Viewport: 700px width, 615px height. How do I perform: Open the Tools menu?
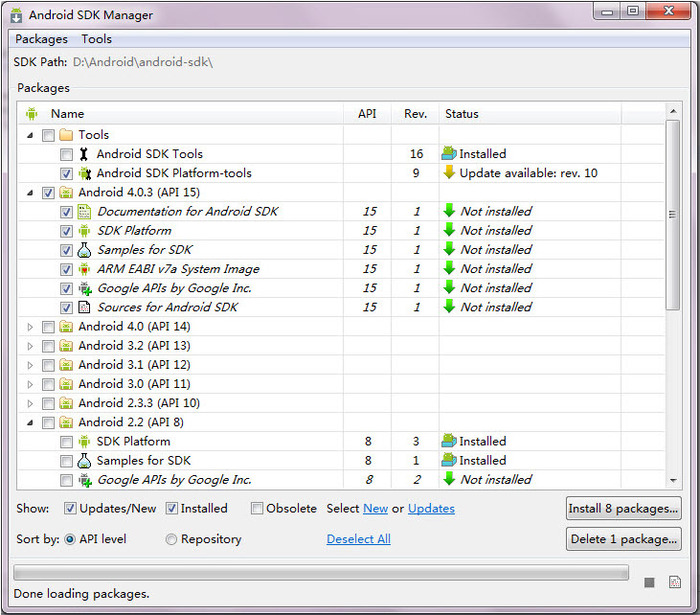(x=96, y=39)
